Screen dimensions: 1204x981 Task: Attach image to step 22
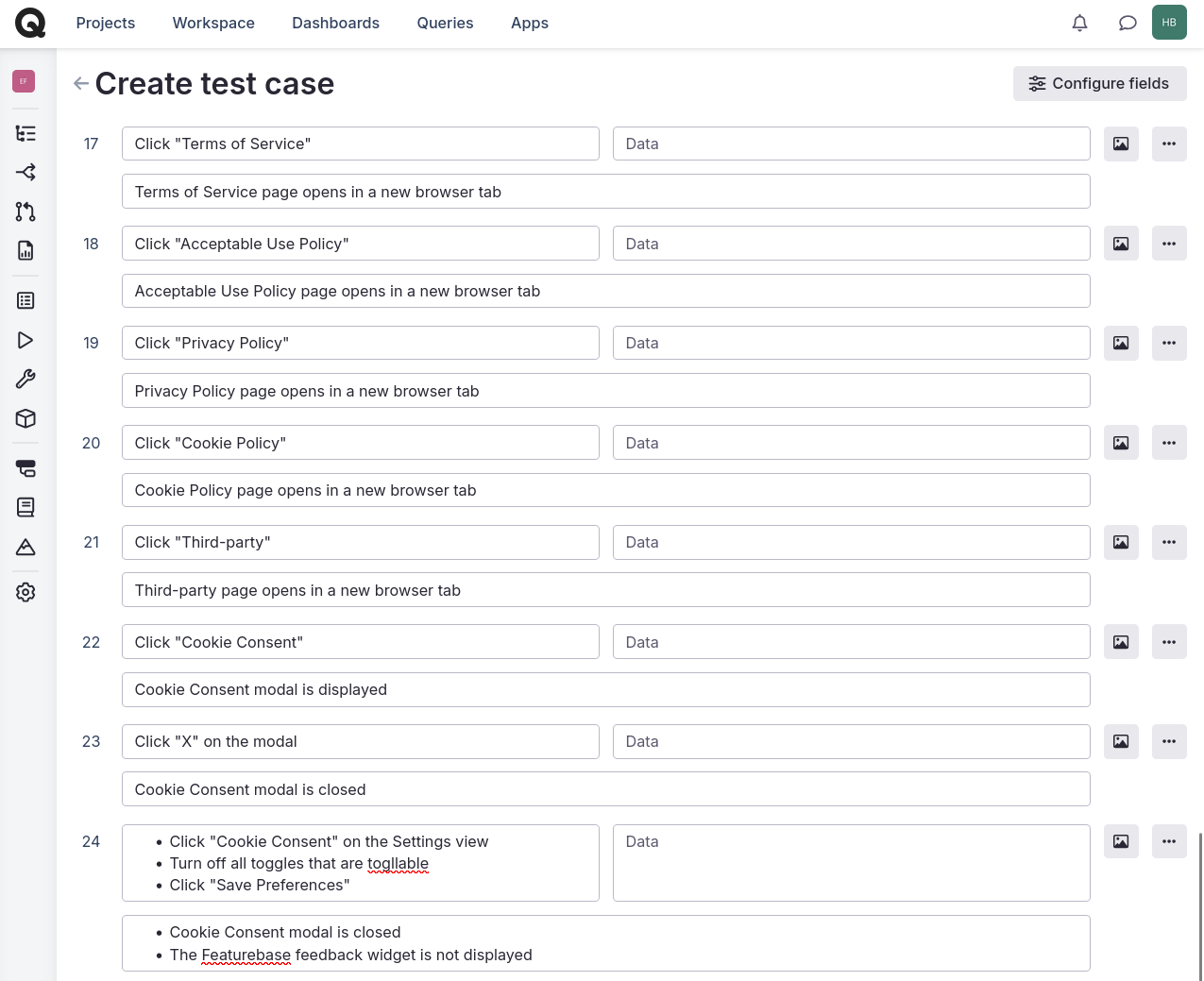click(1121, 642)
